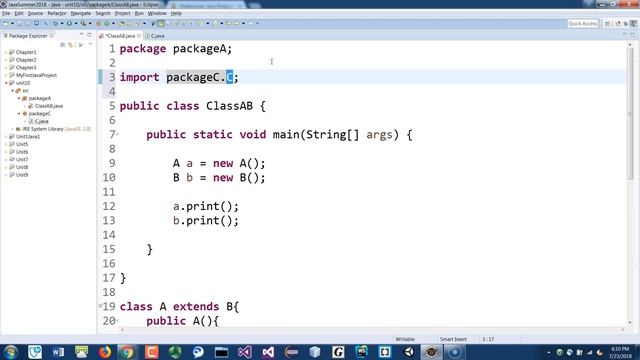The image size is (640, 360).
Task: Fold the main method at line 7
Action: coord(118,133)
